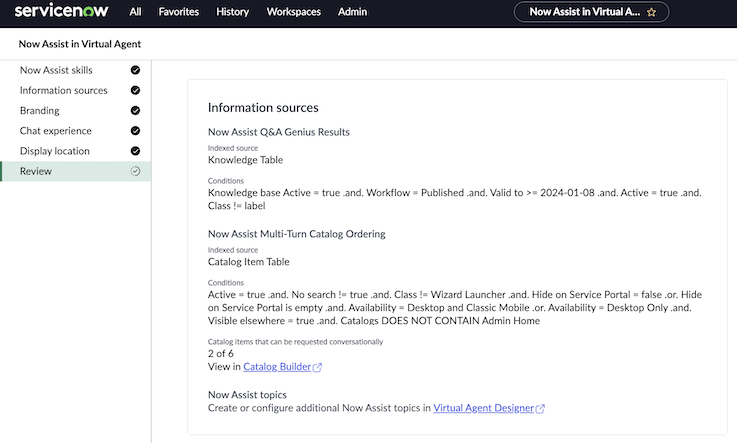Click Now Assist Multi-Turn Catalog Ordering text
This screenshot has width=737, height=443.
coord(297,234)
